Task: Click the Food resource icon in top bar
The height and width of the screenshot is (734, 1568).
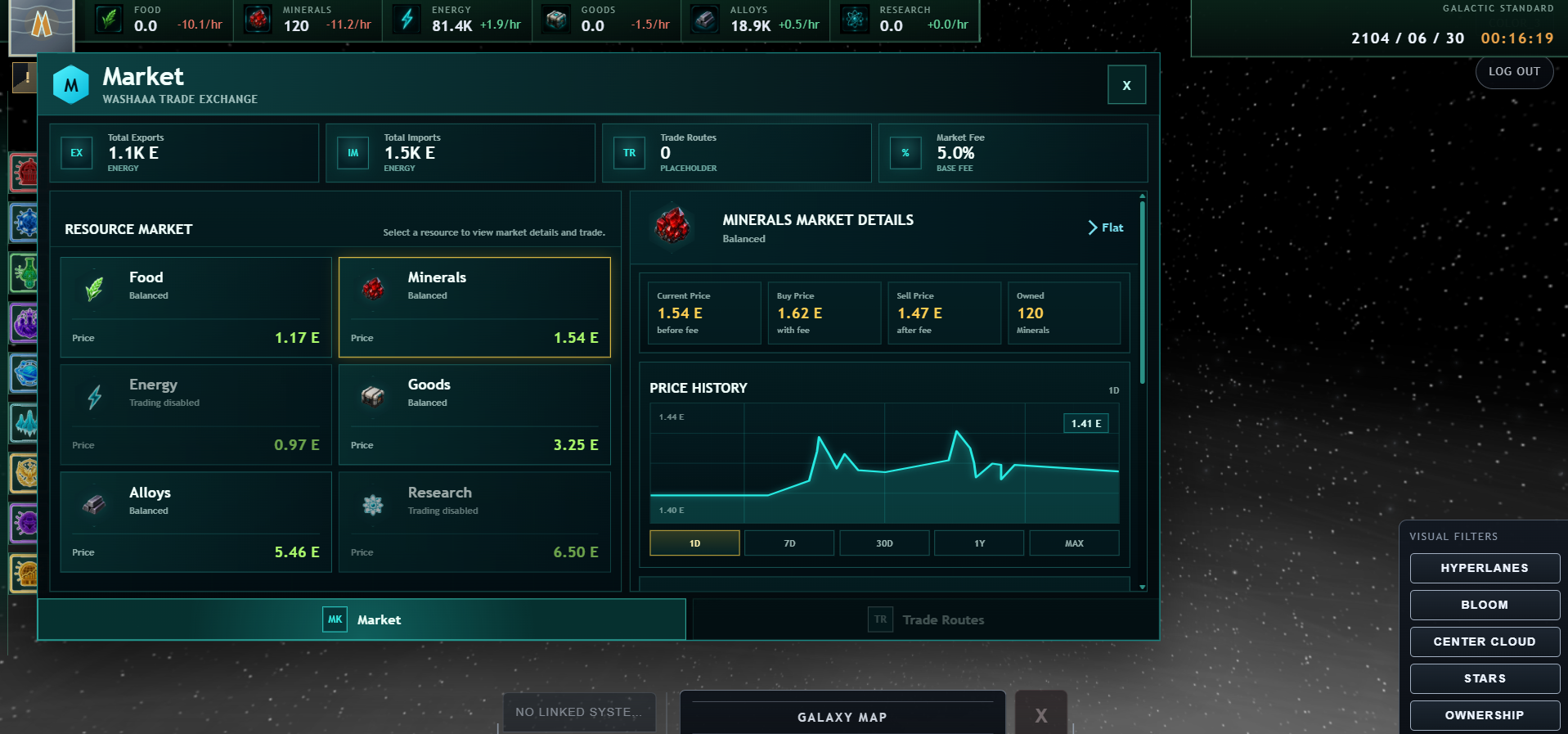Action: [109, 18]
